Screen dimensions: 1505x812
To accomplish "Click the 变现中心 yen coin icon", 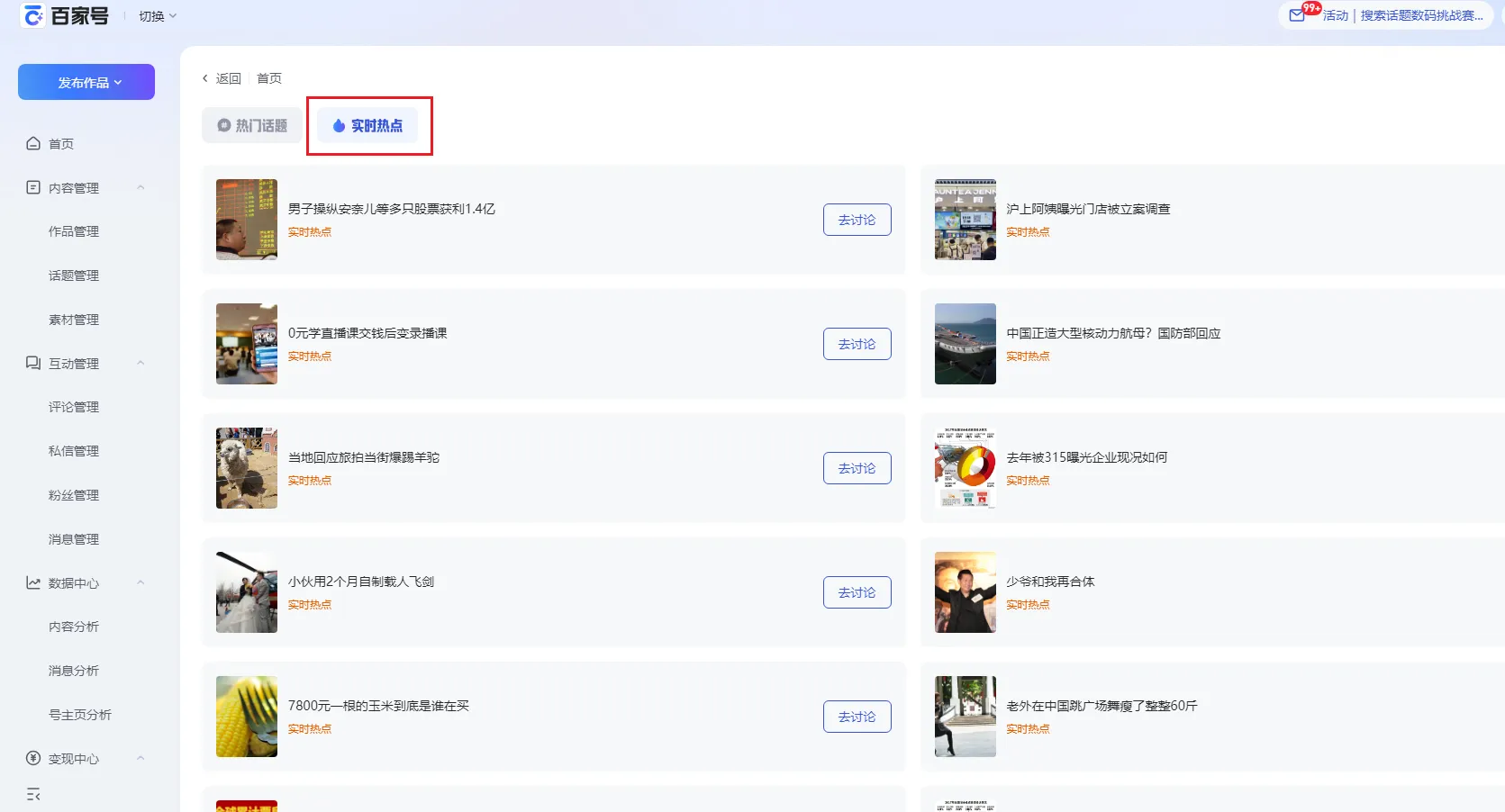I will coord(33,758).
